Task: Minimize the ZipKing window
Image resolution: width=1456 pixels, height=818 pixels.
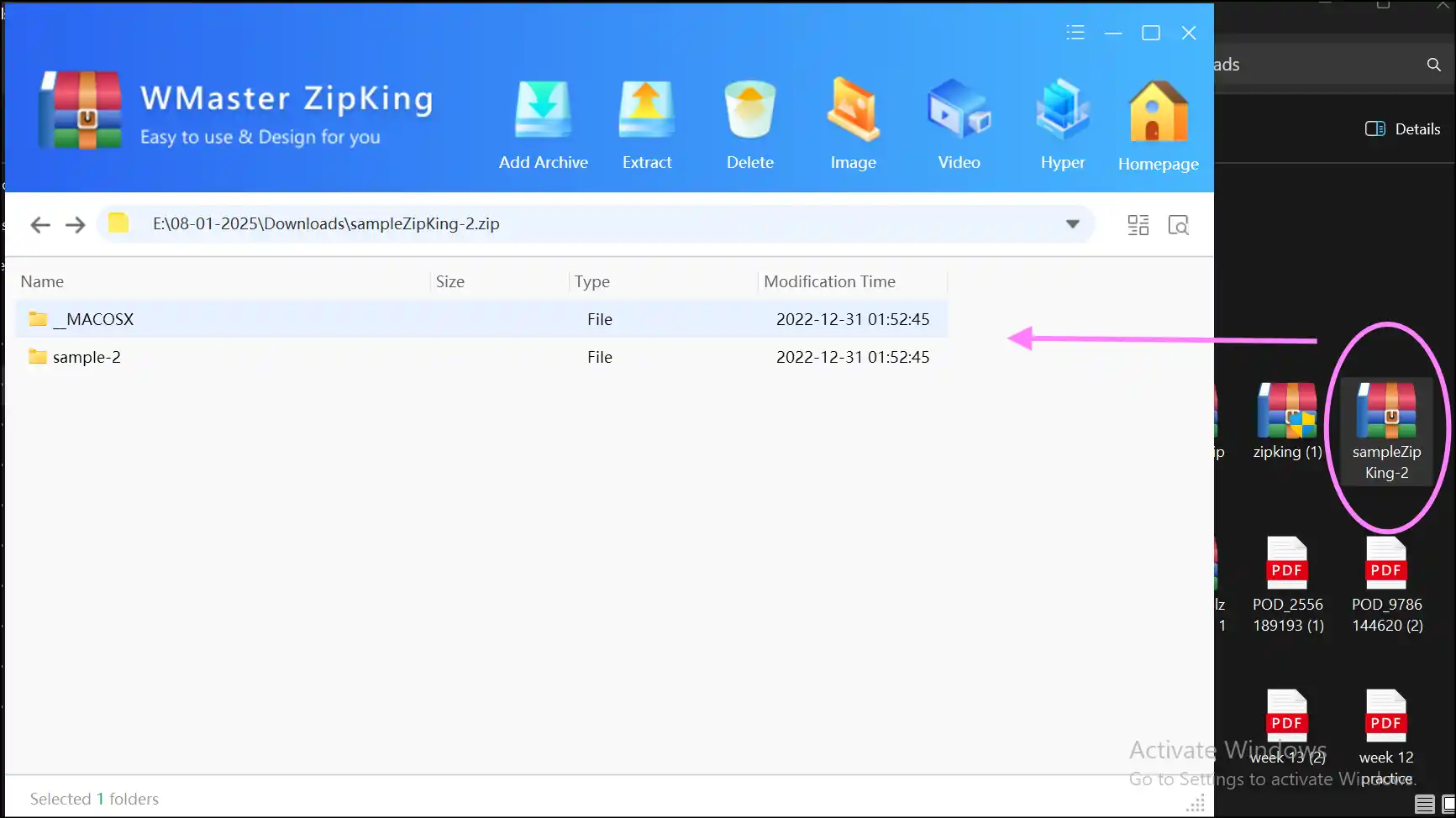Action: click(1113, 33)
